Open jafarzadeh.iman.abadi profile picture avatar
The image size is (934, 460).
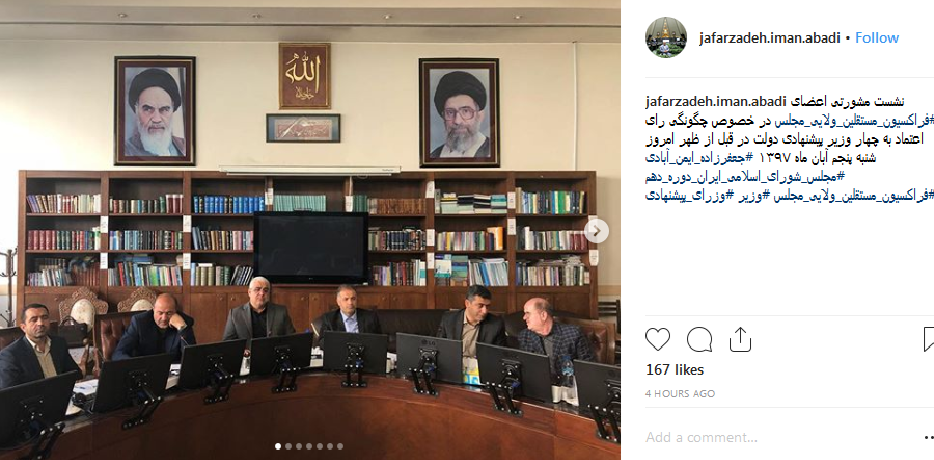point(665,38)
